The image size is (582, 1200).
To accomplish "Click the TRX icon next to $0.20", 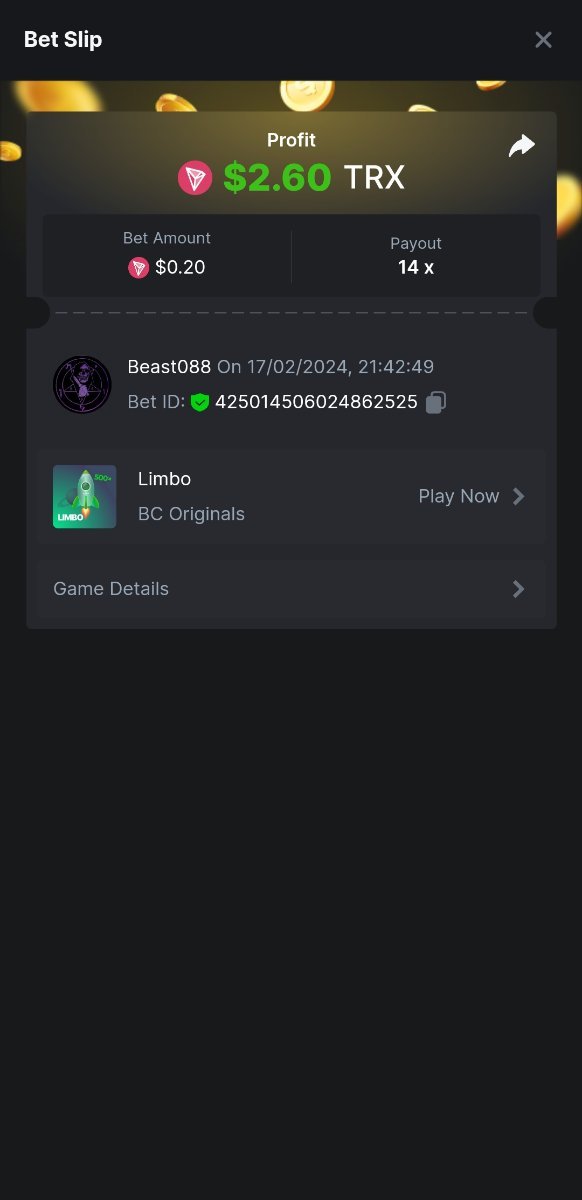I will (138, 267).
